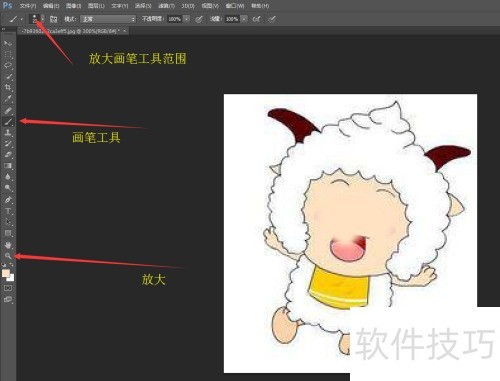This screenshot has height=381, width=500.
Task: Toggle the Brush panel button
Action: coord(53,19)
